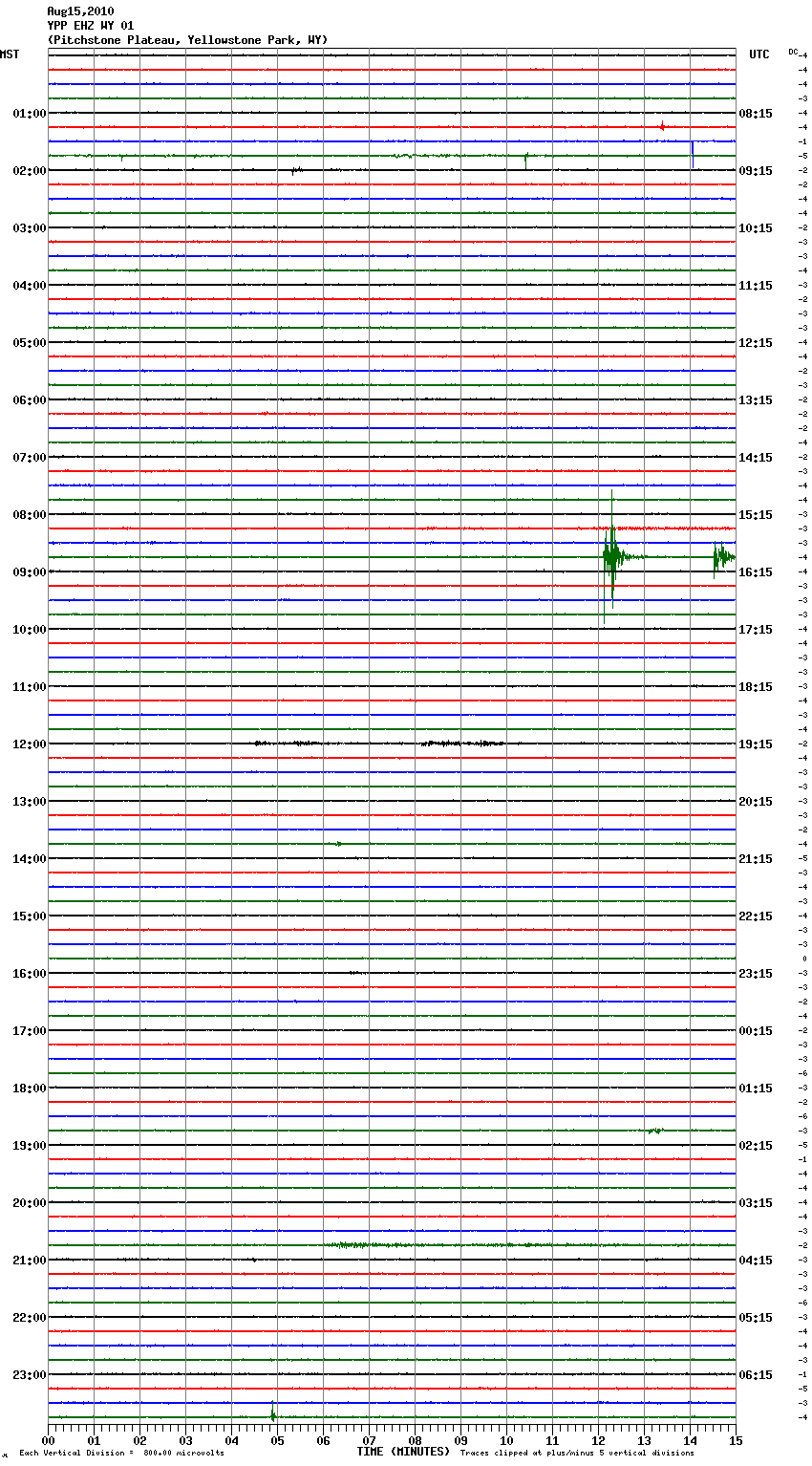Click the minute 12 x-axis tick label
812x1466 pixels.
pos(598,1439)
